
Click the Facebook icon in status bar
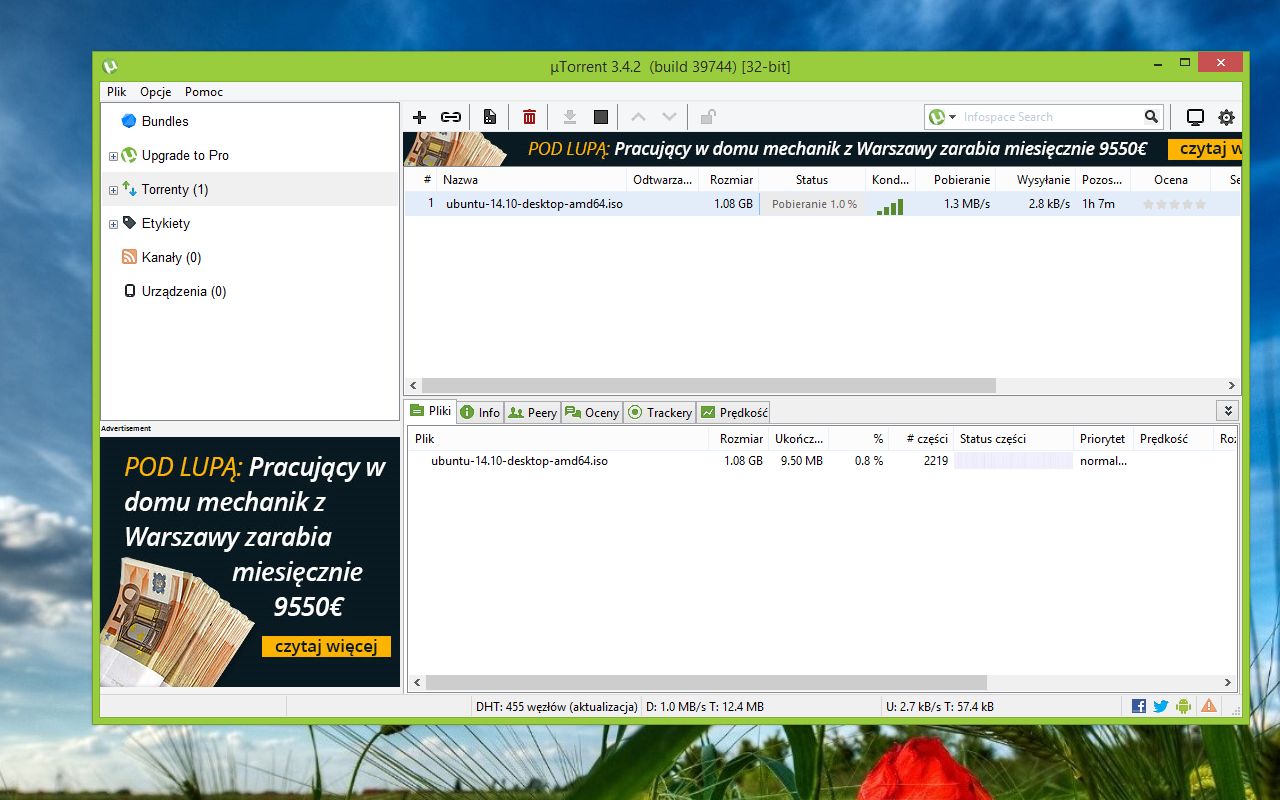click(x=1139, y=706)
